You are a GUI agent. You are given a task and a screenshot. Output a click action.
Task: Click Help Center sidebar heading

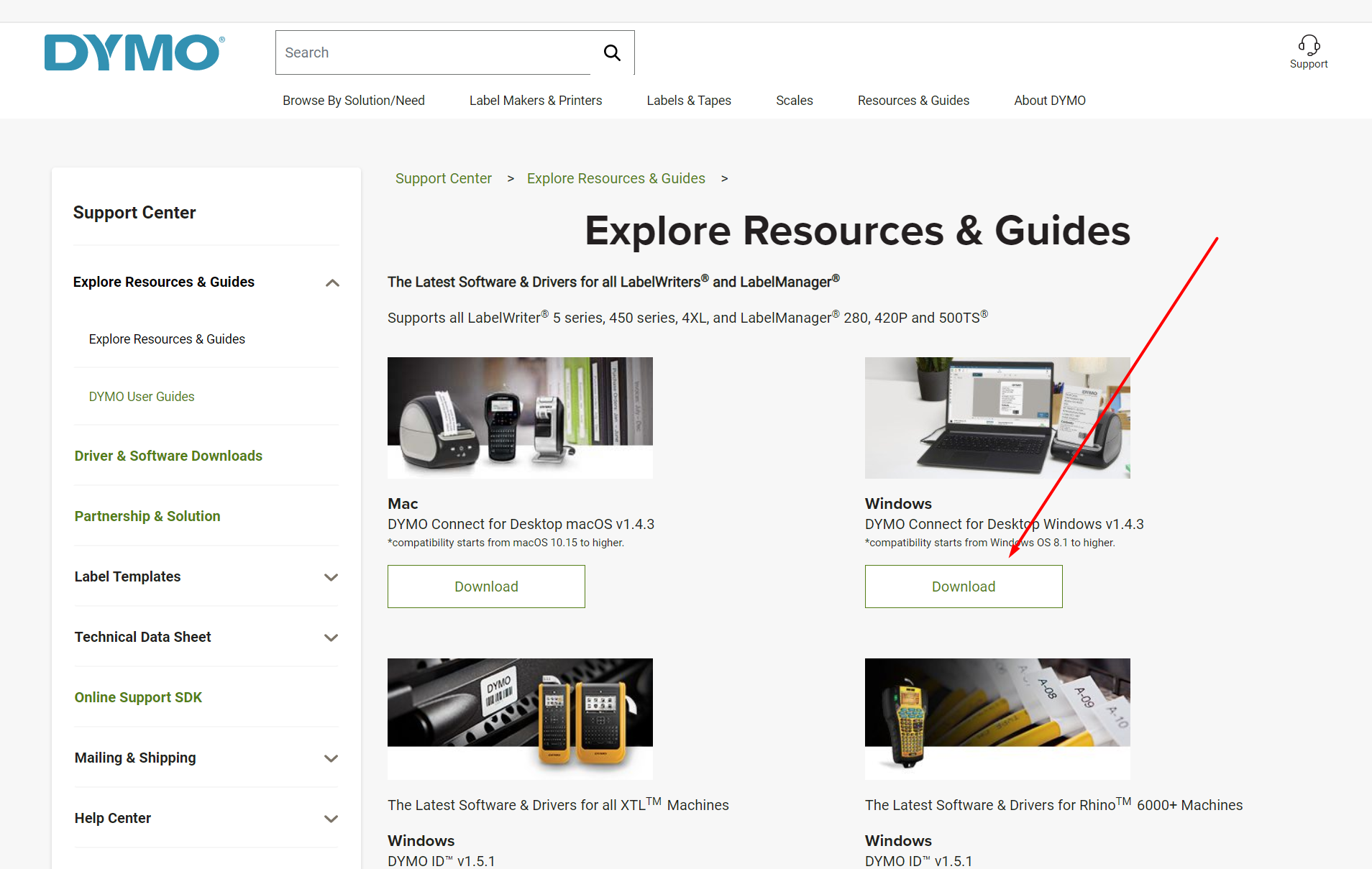coord(113,818)
